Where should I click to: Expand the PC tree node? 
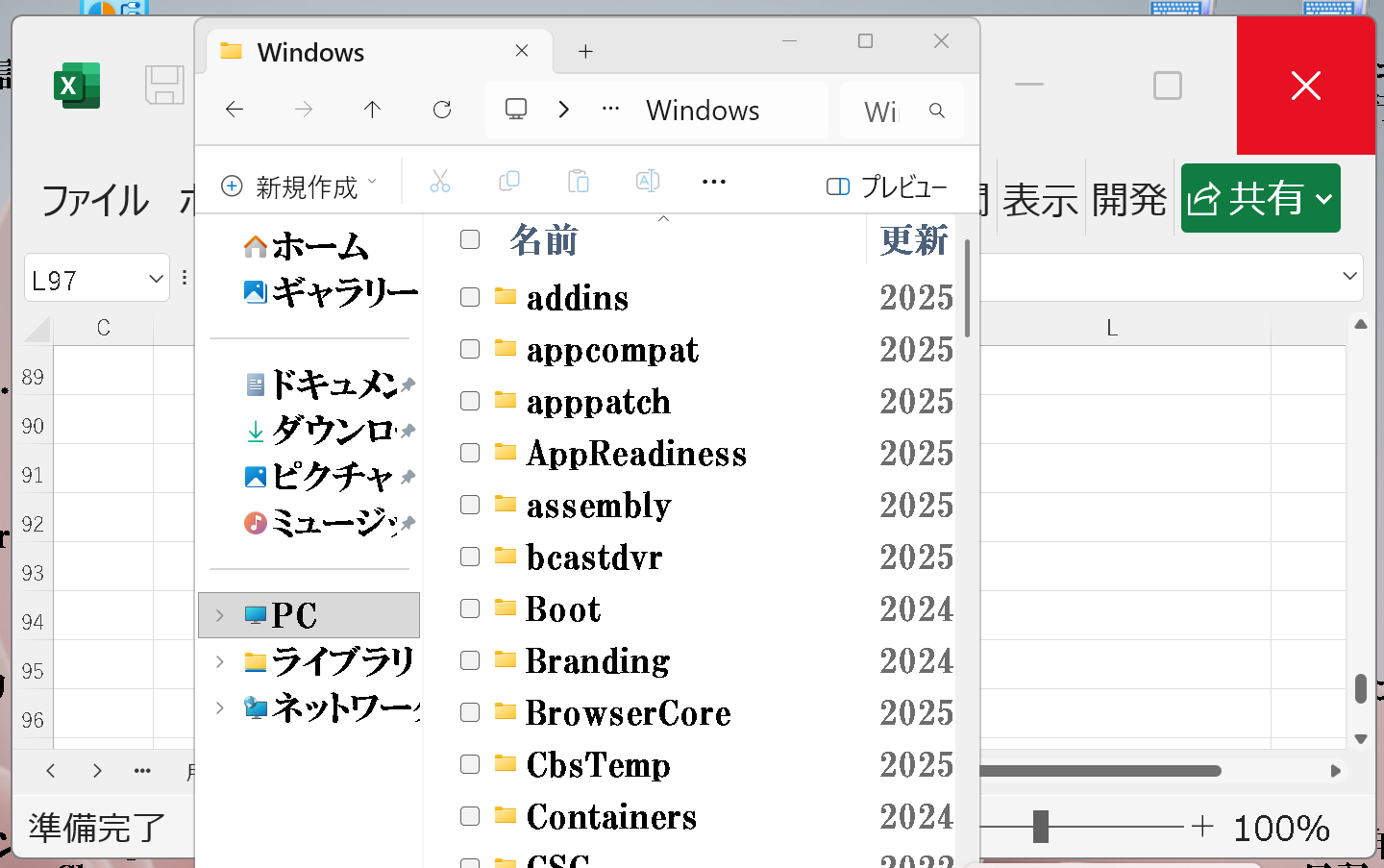tap(220, 615)
